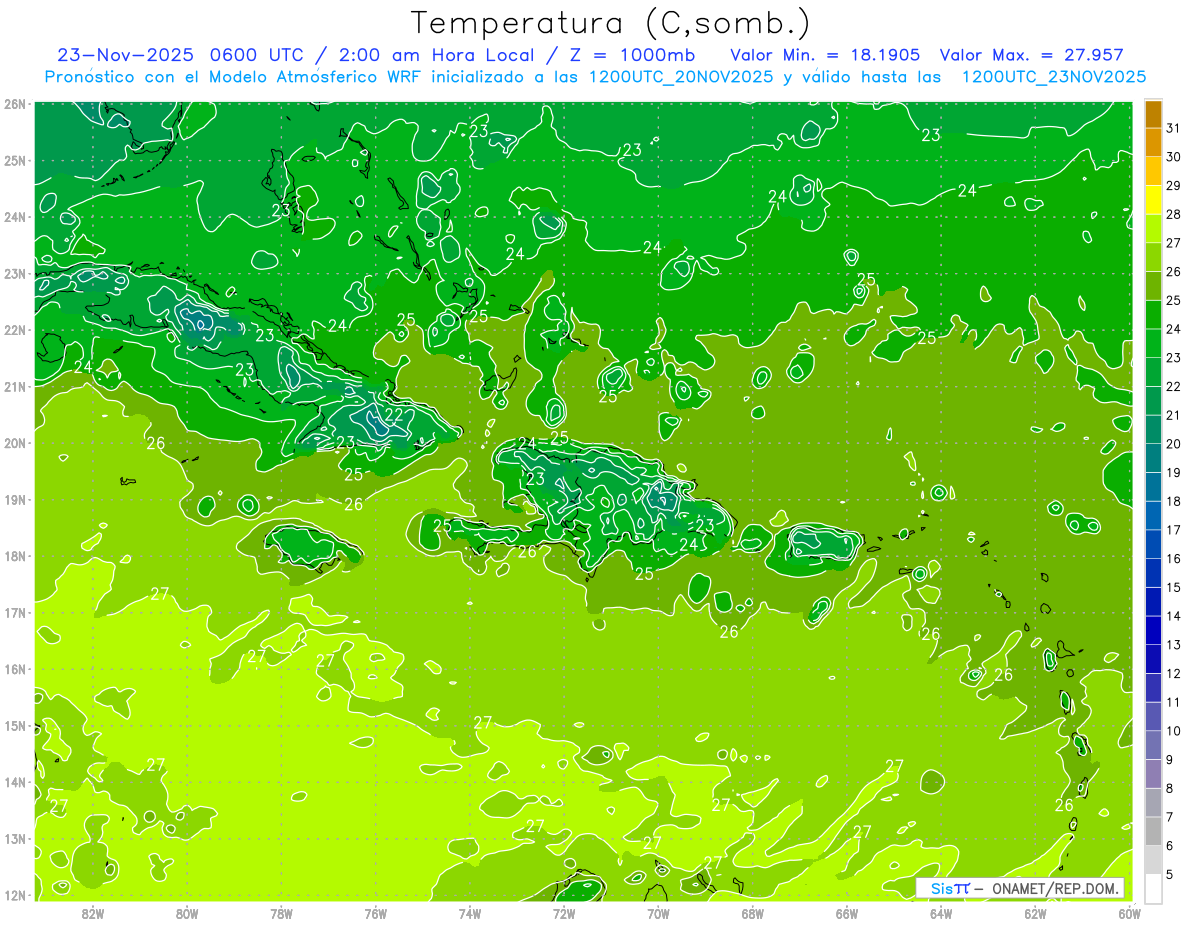Pick the dark blue colorbar segment between 13 and 14

click(1153, 630)
